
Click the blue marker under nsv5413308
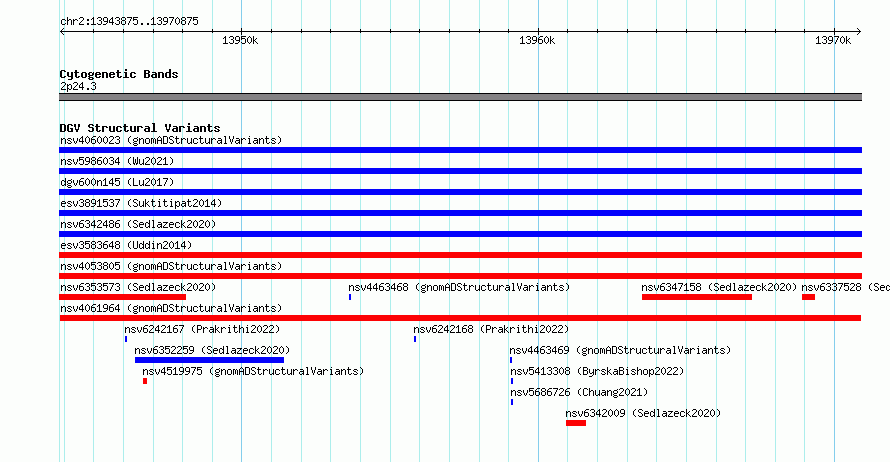(511, 381)
